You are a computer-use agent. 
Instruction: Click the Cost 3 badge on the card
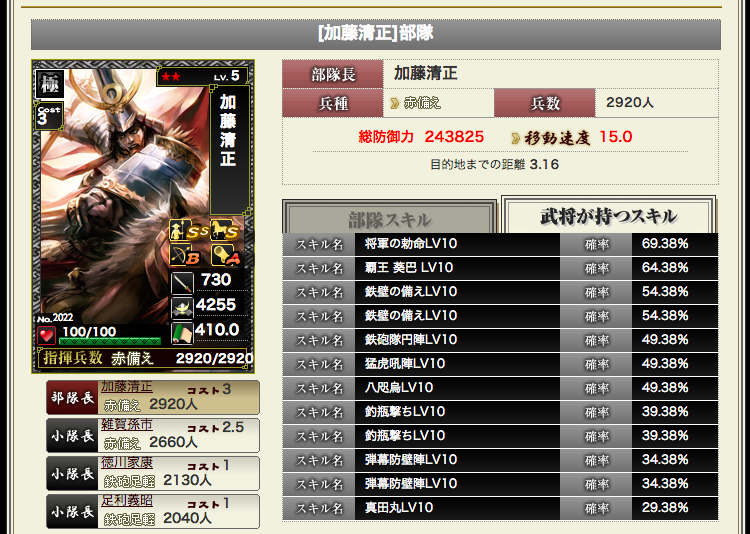(49, 115)
